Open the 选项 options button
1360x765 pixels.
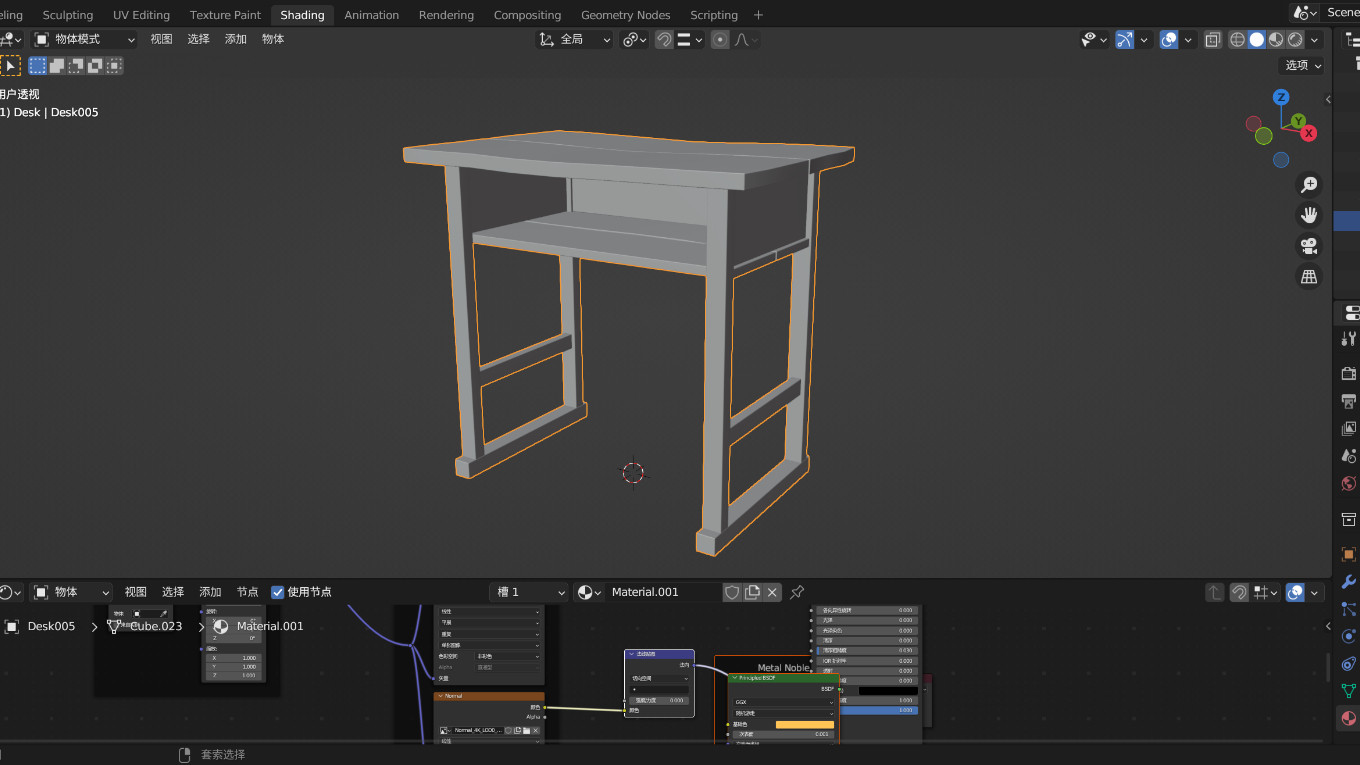click(x=1302, y=65)
